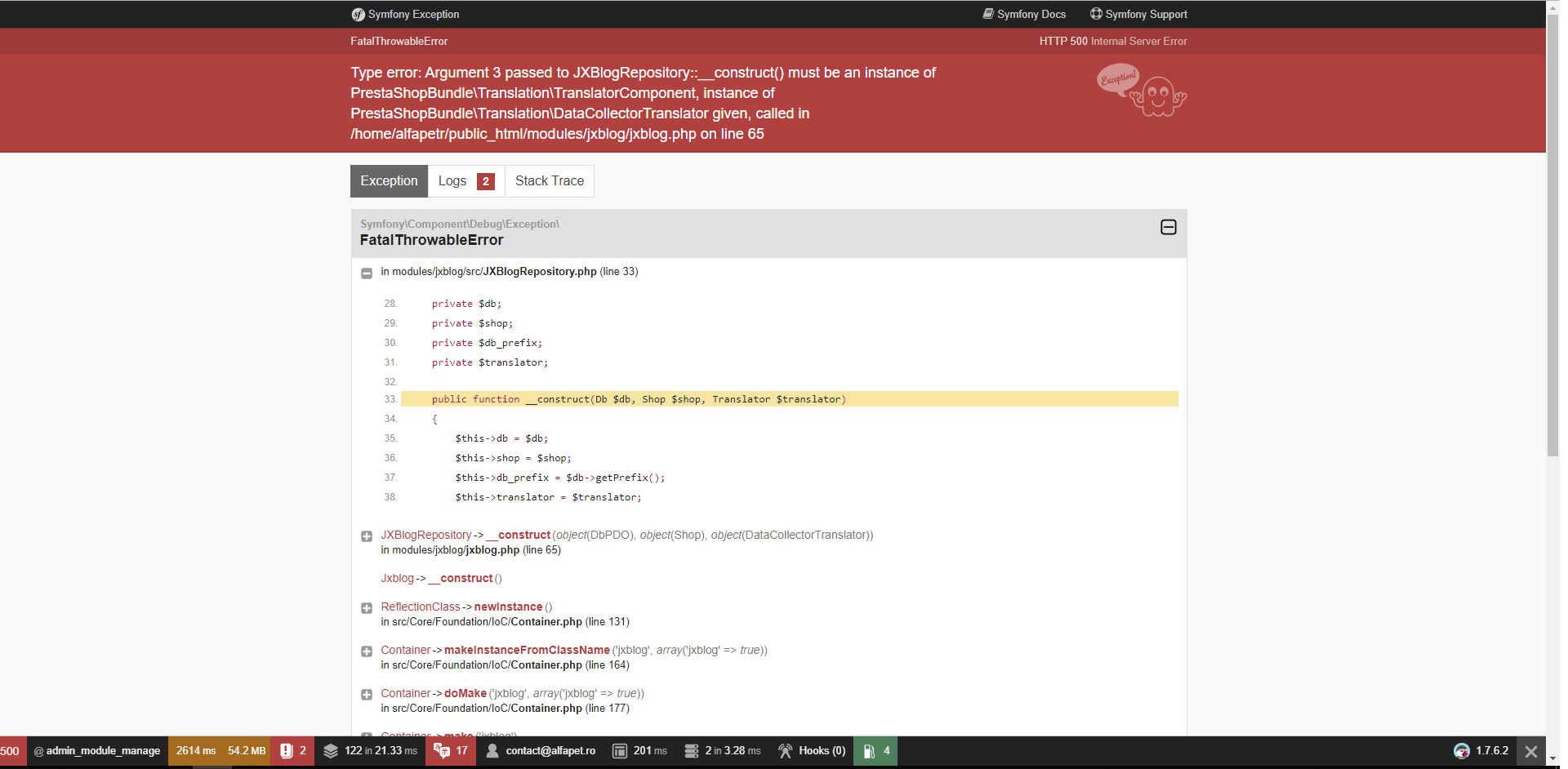Expand the JXBlogRepository __construct trace
1568x769 pixels.
point(367,536)
